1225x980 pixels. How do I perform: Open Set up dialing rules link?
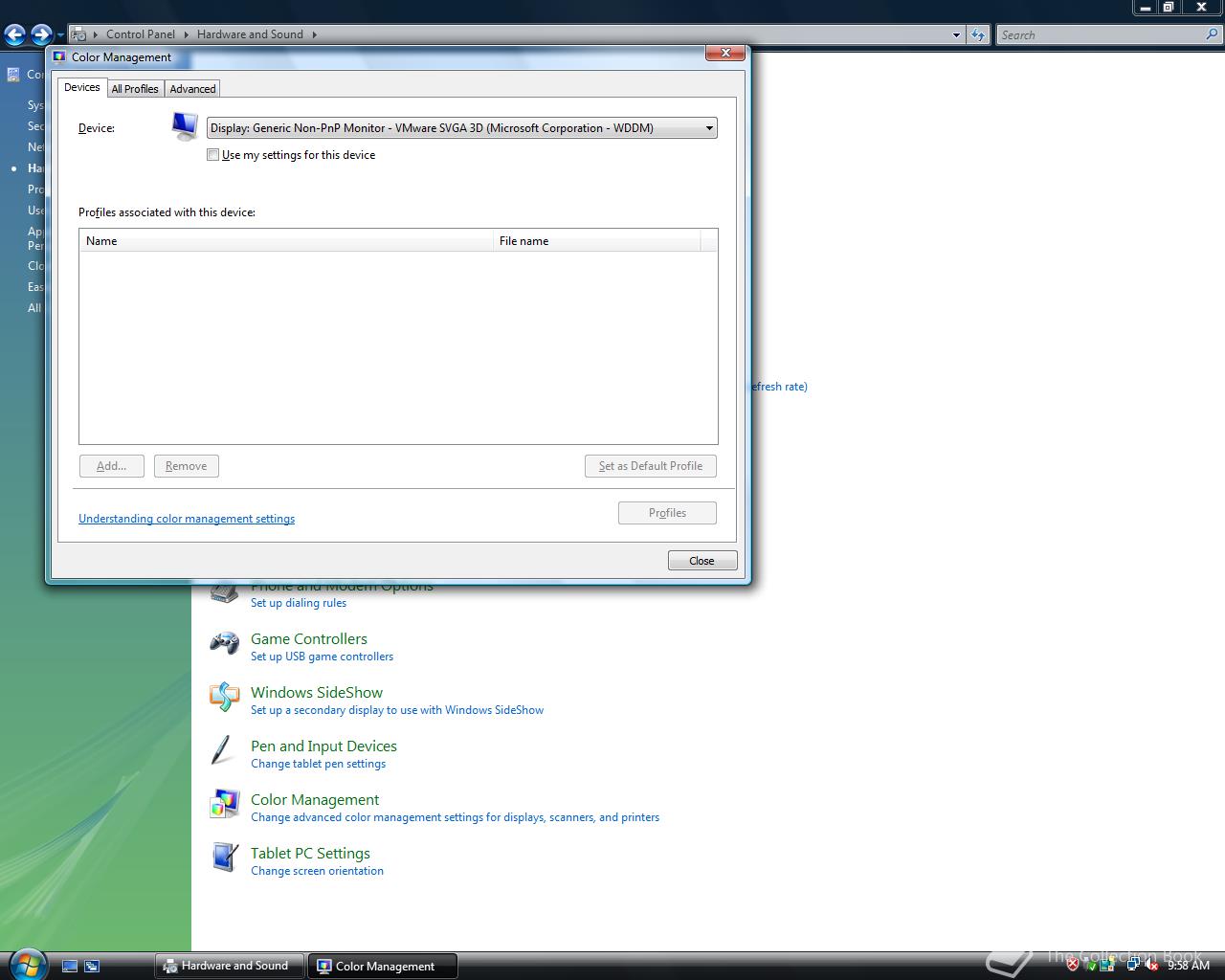[299, 603]
